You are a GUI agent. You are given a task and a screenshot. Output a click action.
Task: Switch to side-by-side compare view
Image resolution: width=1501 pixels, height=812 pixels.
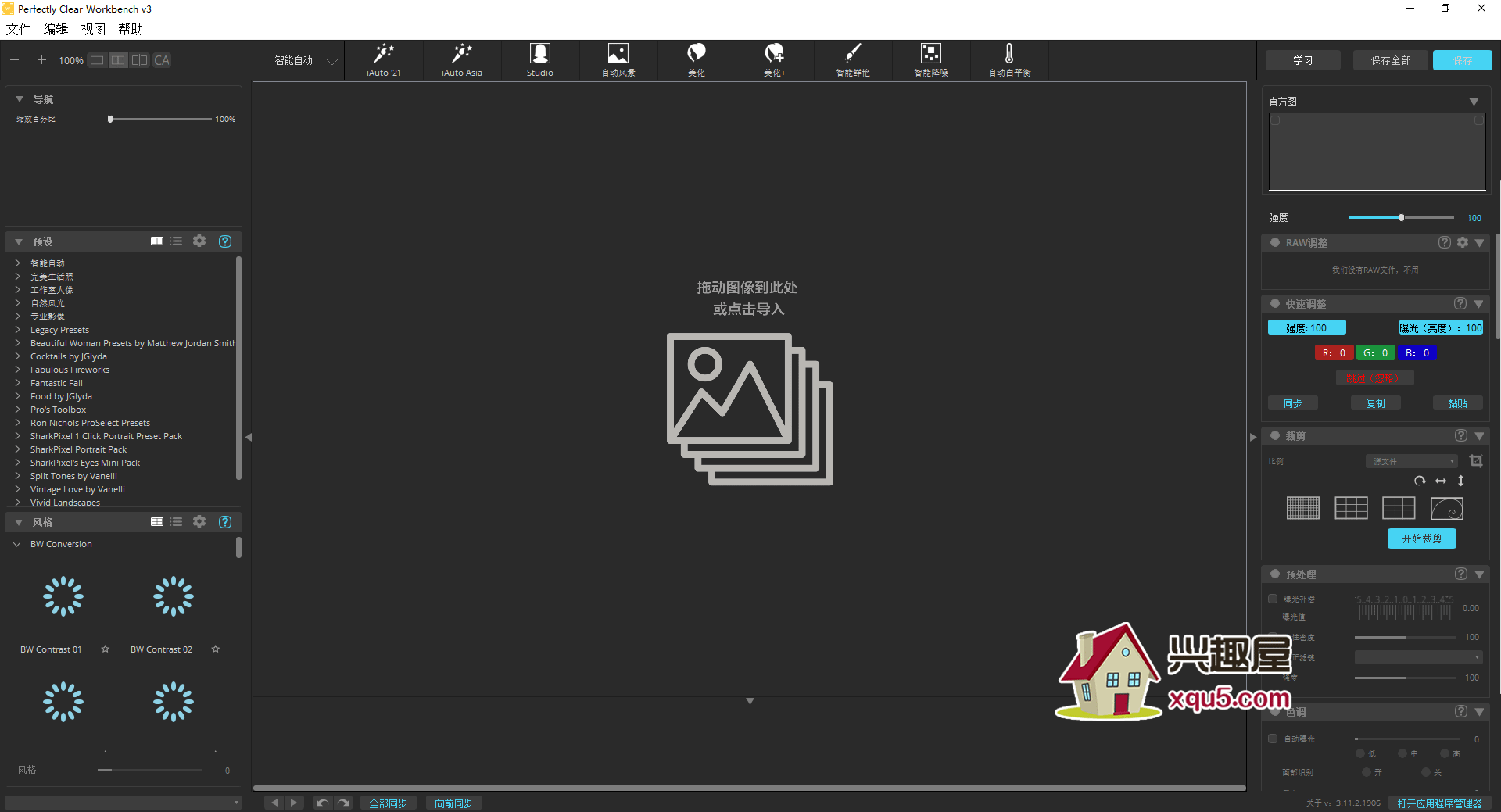(118, 60)
